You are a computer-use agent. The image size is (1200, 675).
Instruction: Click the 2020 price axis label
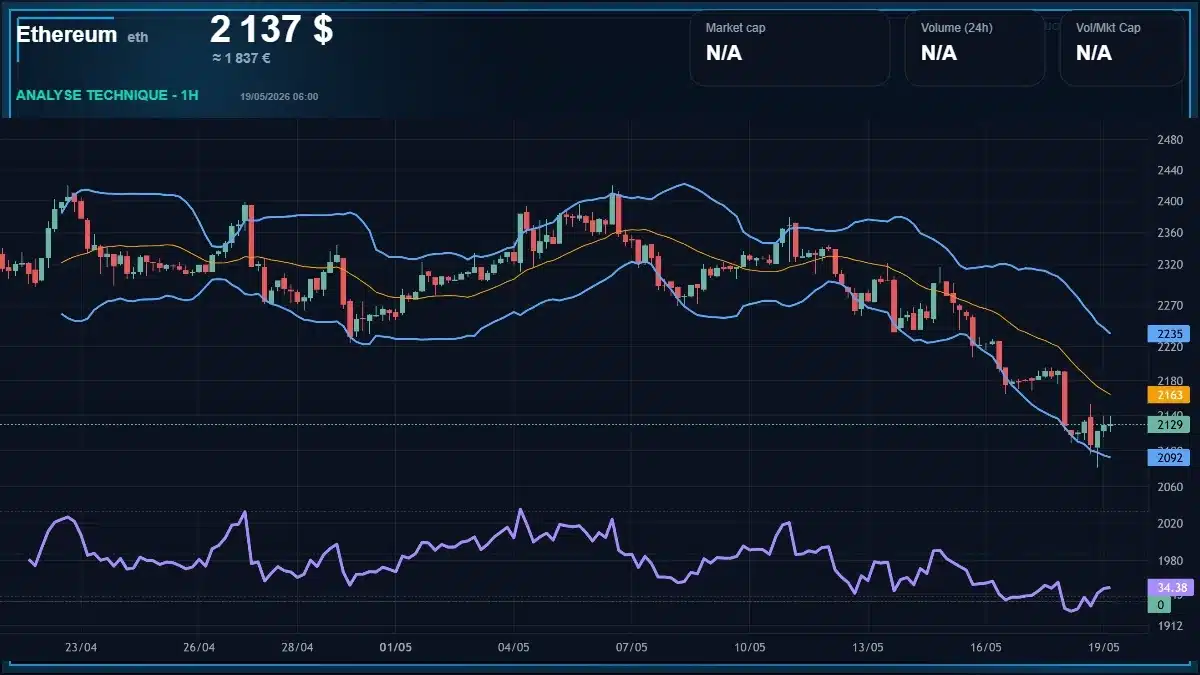click(x=1169, y=523)
